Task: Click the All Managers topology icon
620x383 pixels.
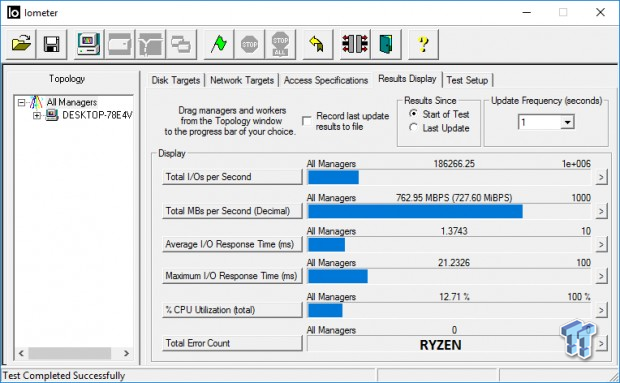Action: [36, 102]
